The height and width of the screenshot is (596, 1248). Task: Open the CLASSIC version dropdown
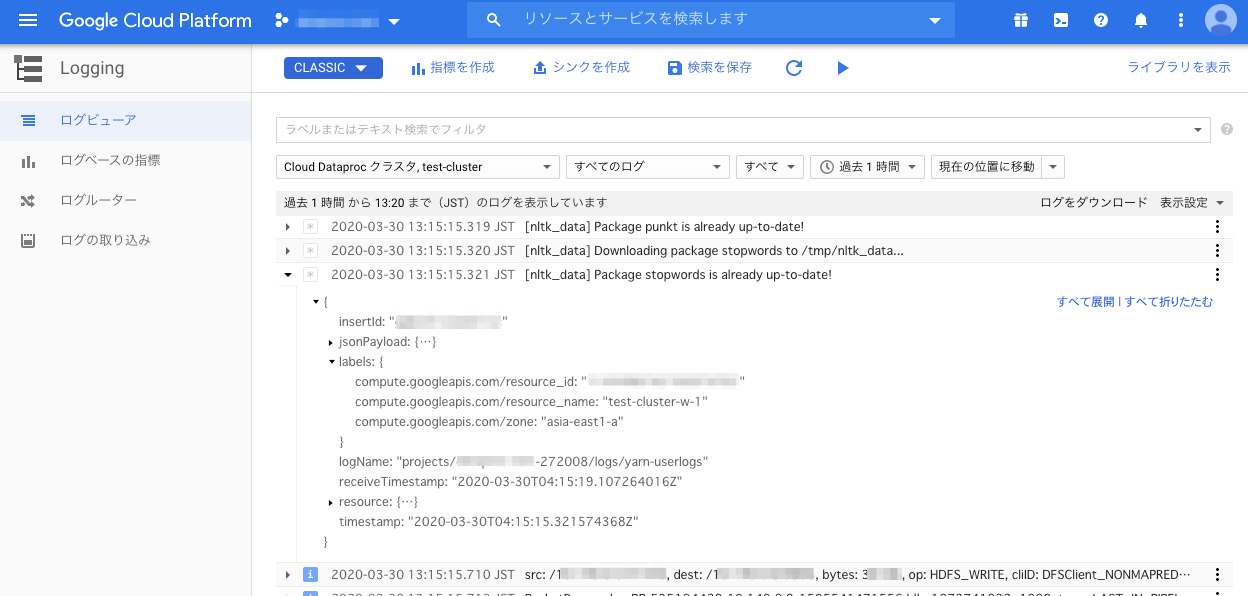pyautogui.click(x=333, y=67)
